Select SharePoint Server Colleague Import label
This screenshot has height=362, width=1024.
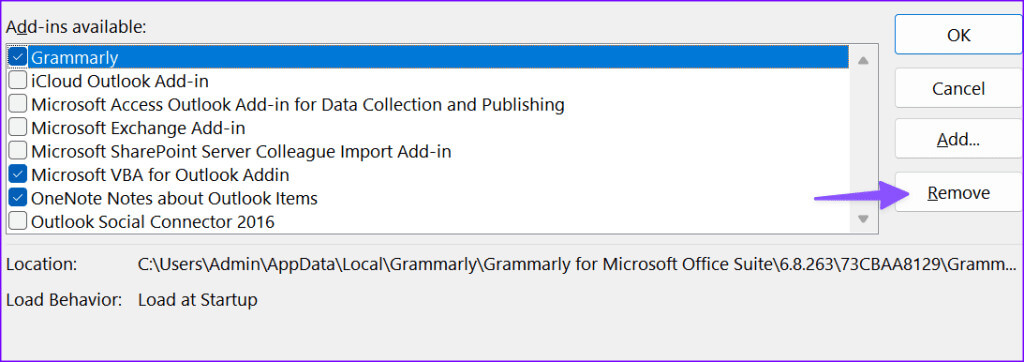point(241,152)
